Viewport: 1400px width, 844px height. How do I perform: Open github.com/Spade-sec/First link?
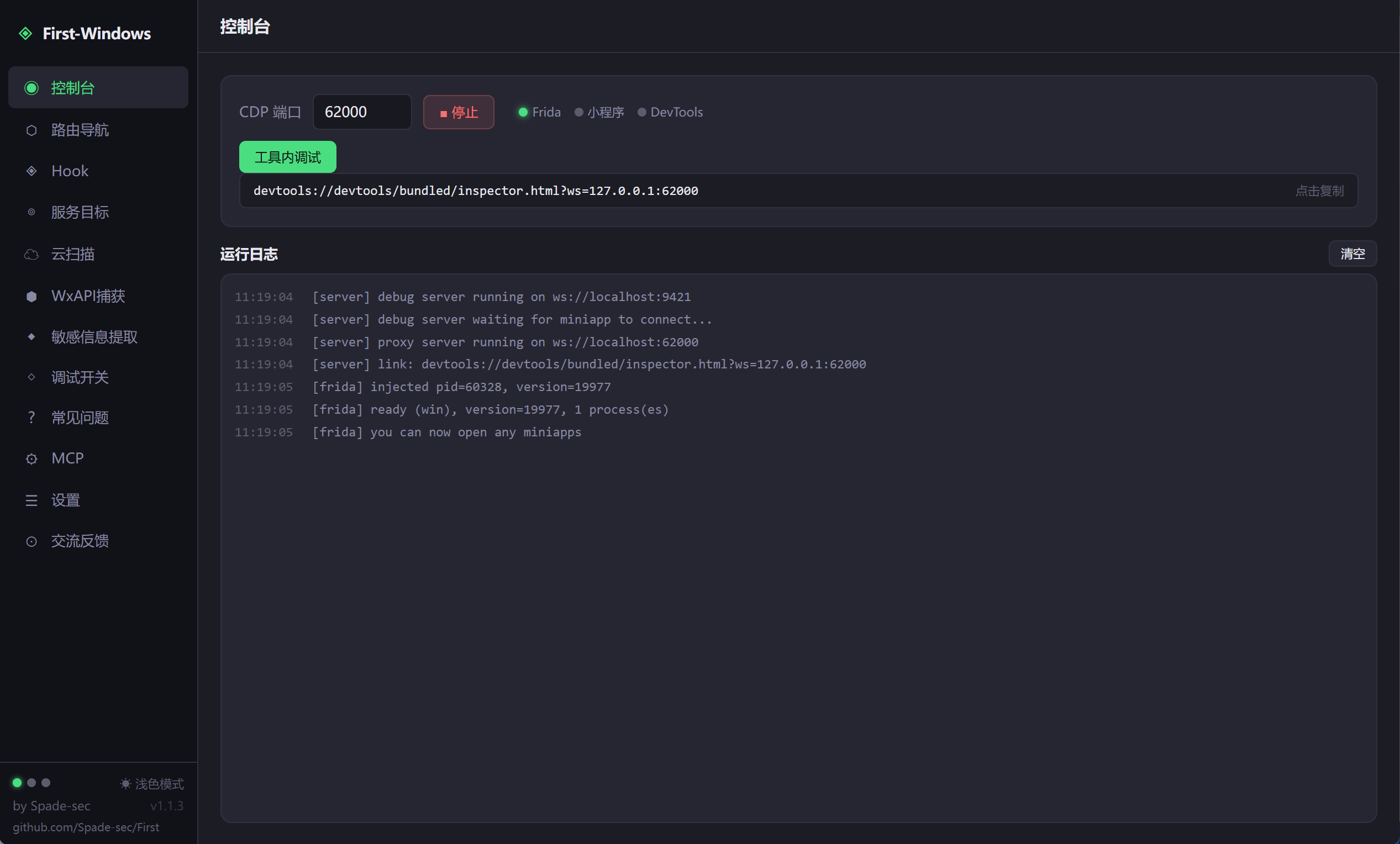[x=86, y=827]
